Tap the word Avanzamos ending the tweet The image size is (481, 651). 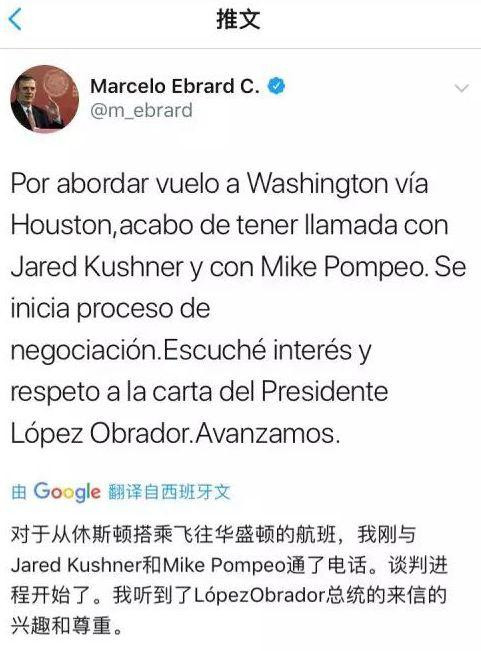pyautogui.click(x=264, y=433)
